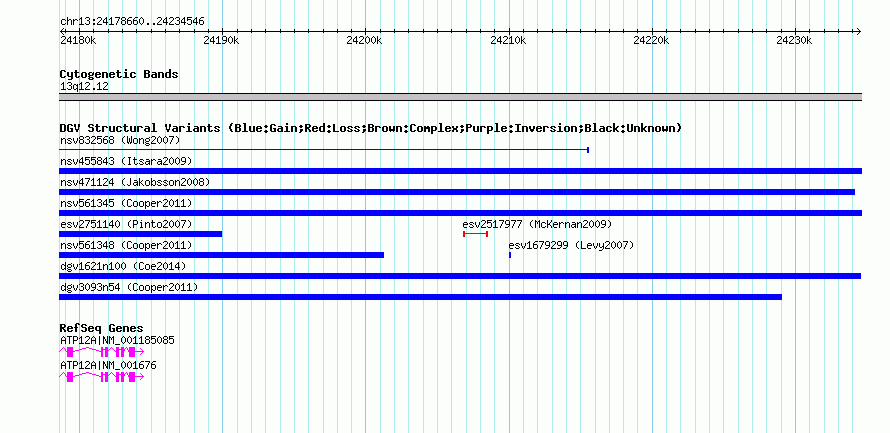Screen dimensions: 890x433
Task: Click the tiny blue esv1679299 marker
Action: point(510,255)
